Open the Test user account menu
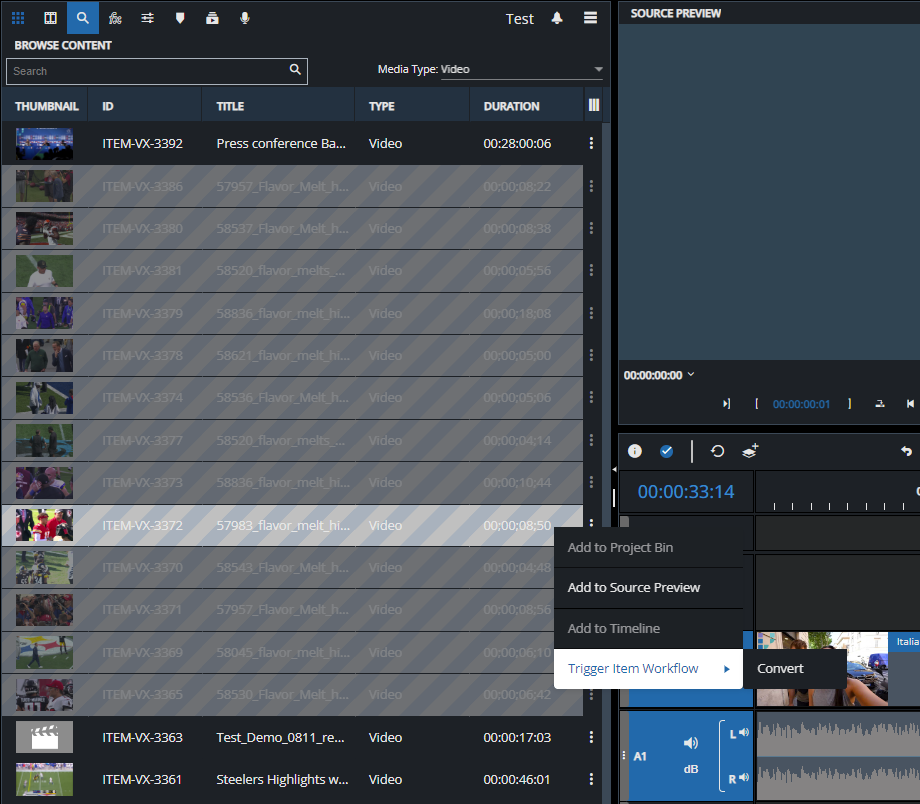Screen dimensions: 920x804 (519, 18)
